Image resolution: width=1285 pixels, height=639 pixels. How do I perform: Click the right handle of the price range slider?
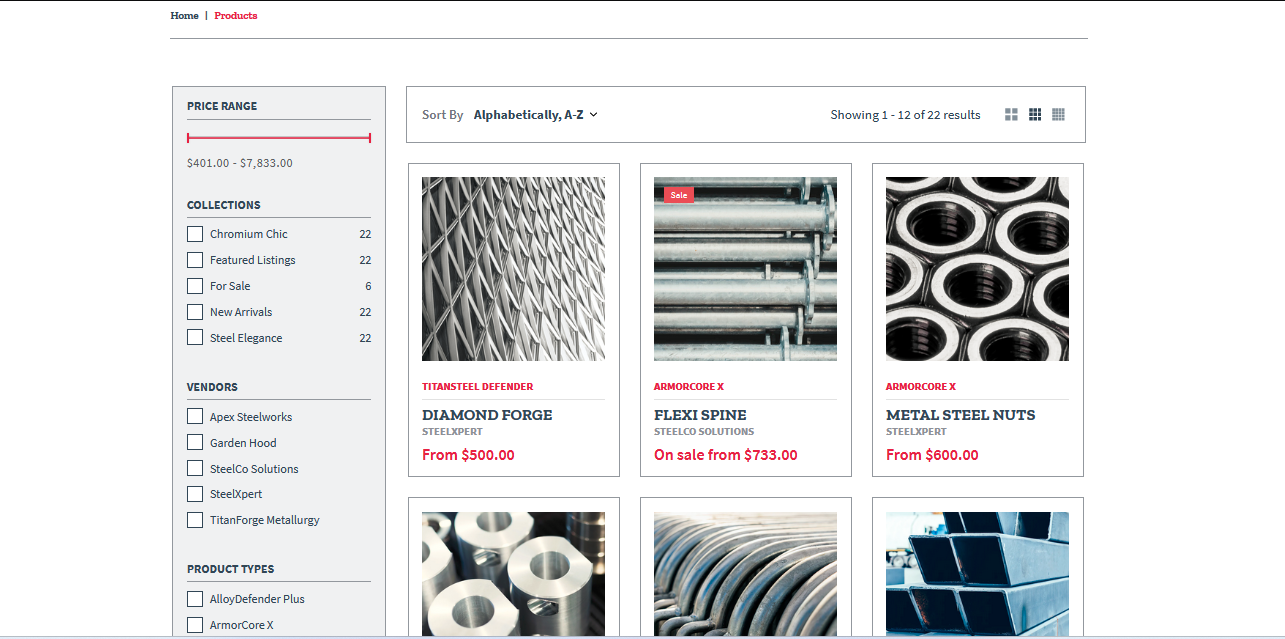click(370, 138)
